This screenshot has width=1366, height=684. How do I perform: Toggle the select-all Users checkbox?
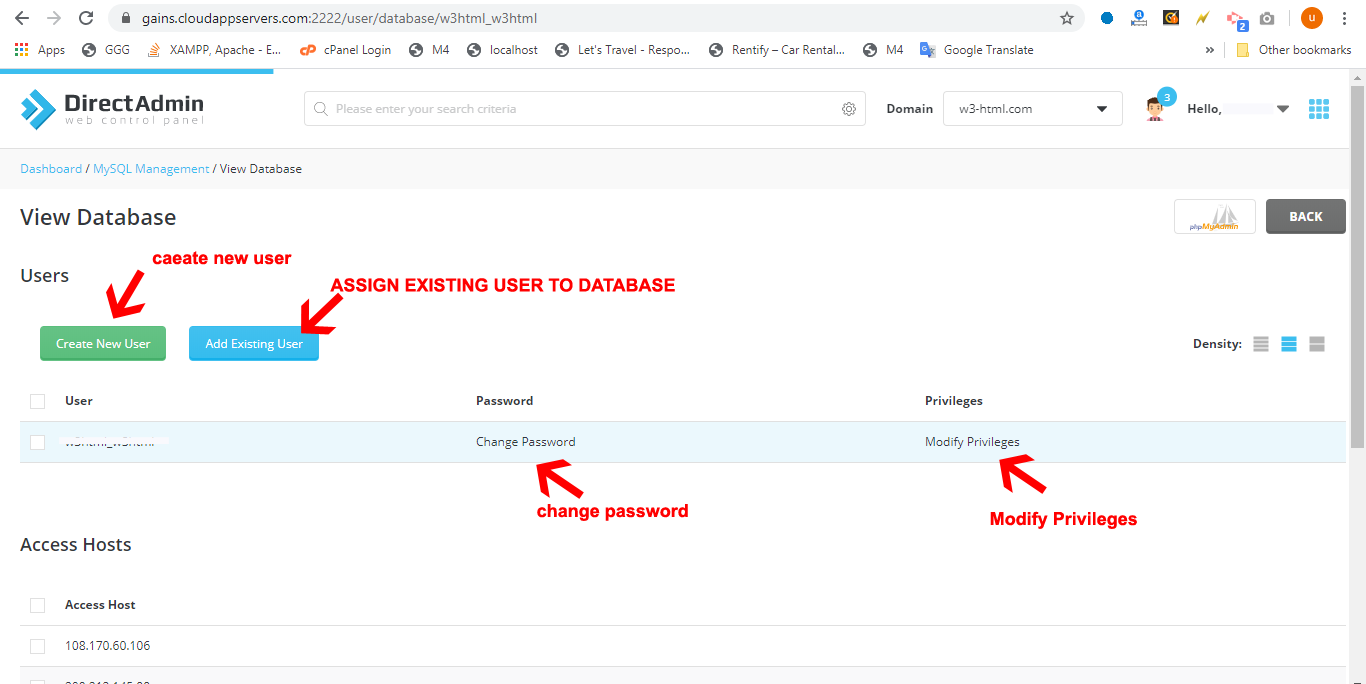click(x=38, y=401)
